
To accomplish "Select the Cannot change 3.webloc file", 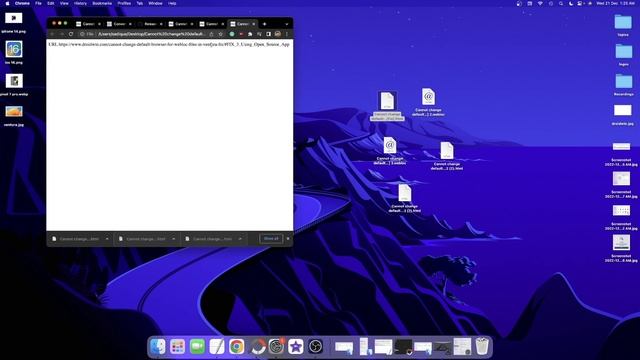I will (x=390, y=151).
